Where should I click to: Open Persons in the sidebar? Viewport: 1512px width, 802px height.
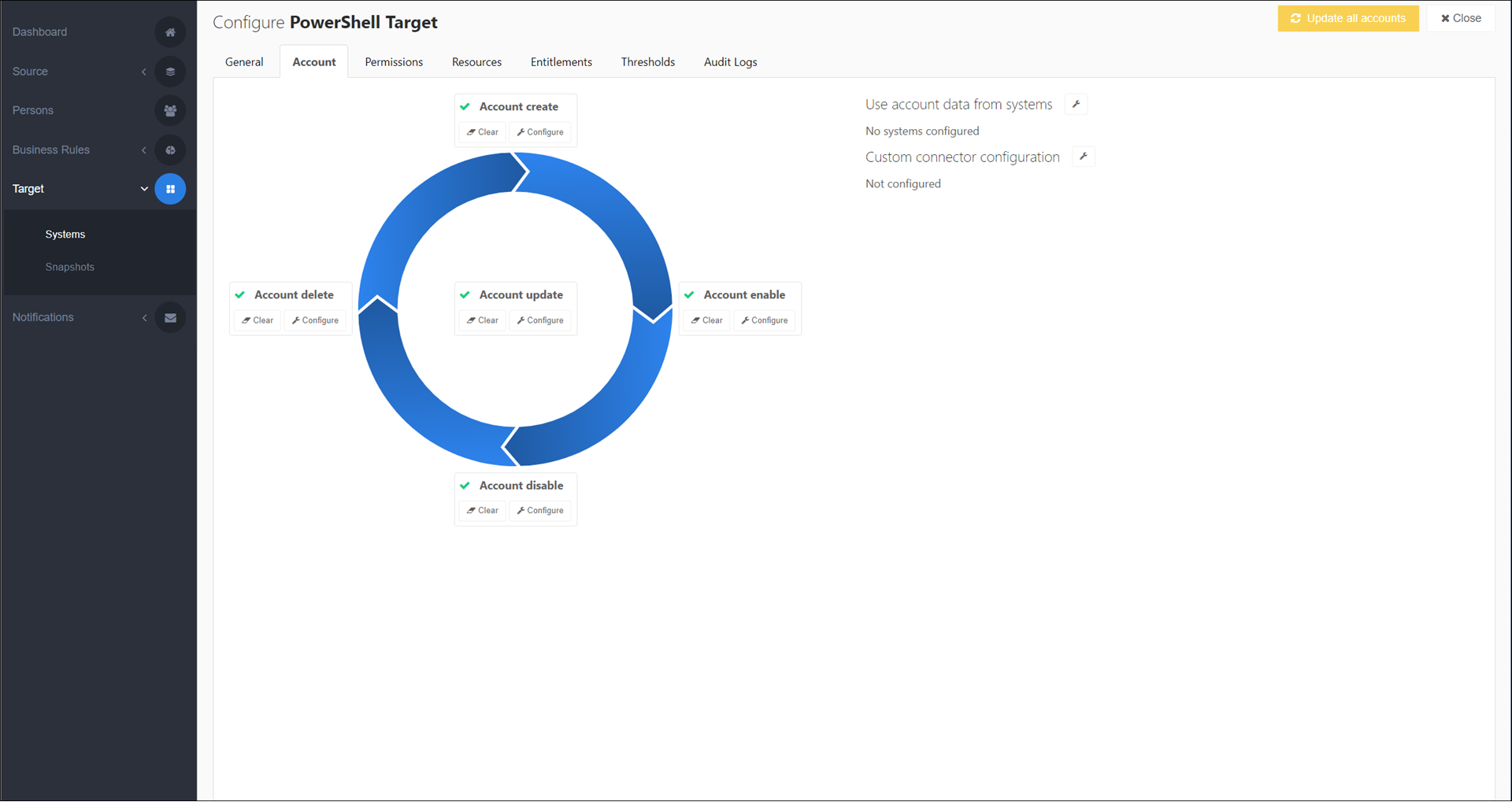coord(33,111)
